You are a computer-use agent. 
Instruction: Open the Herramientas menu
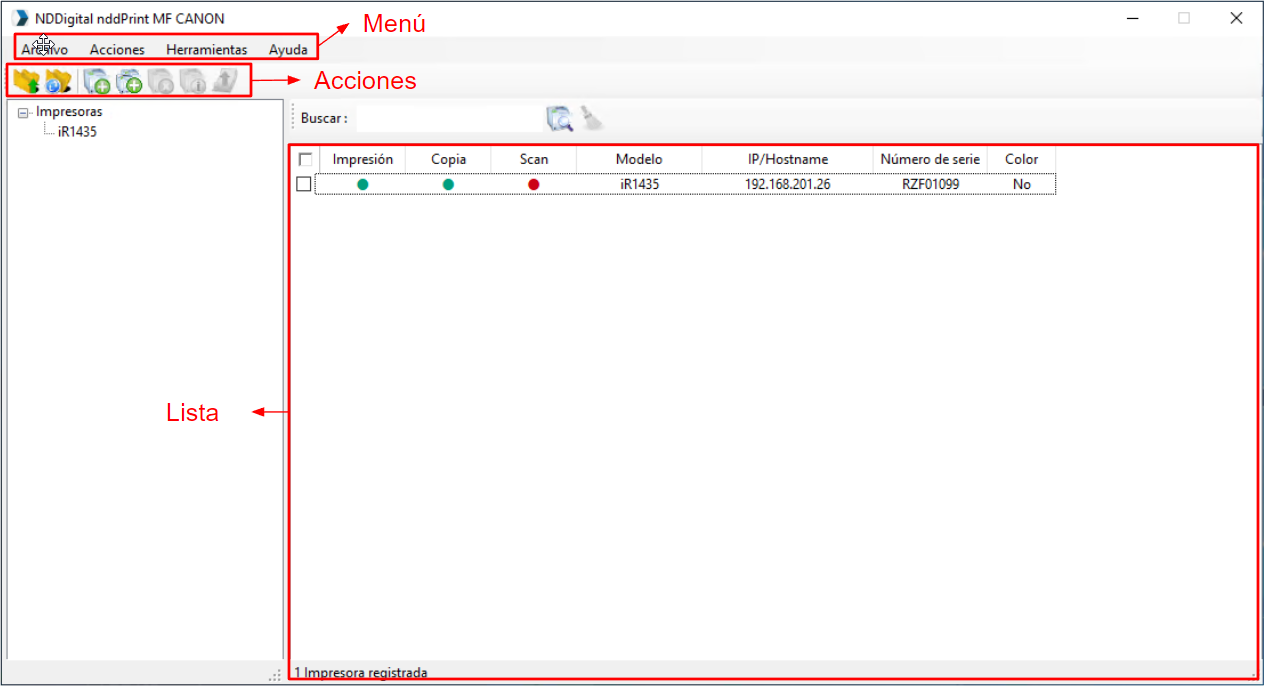[x=206, y=49]
